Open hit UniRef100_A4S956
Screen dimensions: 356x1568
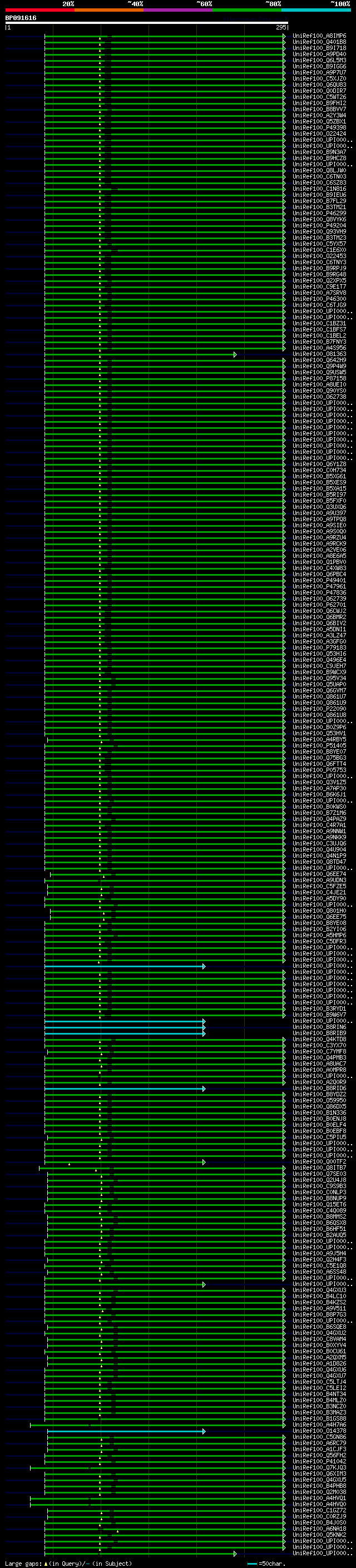tap(319, 348)
